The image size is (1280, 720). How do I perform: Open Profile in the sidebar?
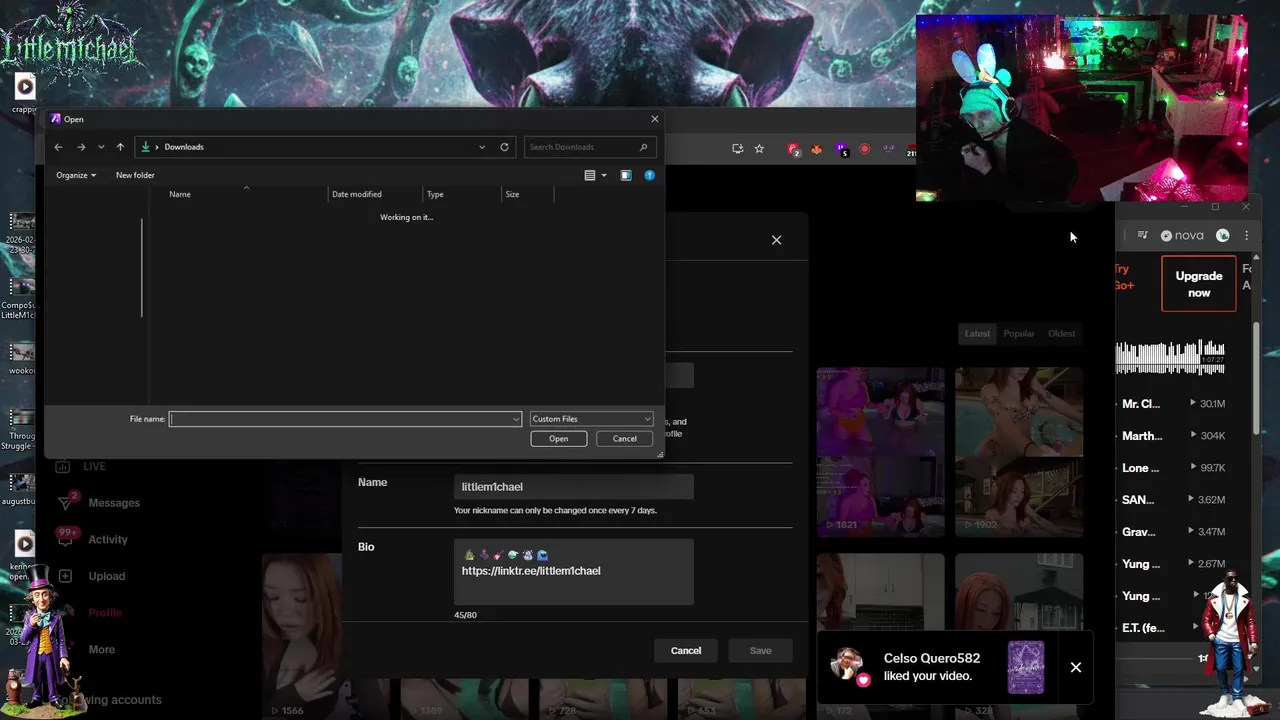click(x=104, y=613)
